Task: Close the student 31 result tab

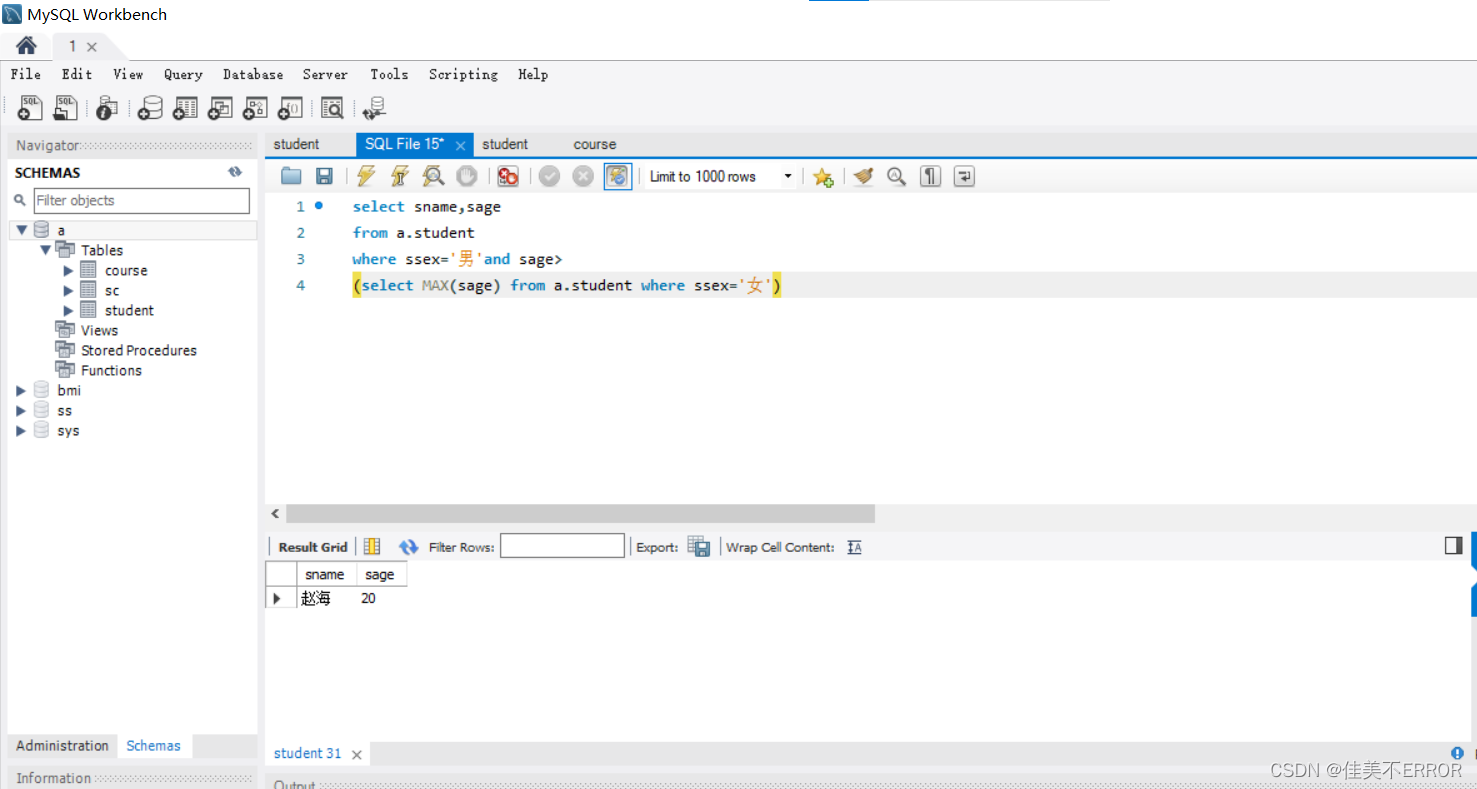Action: [x=356, y=754]
